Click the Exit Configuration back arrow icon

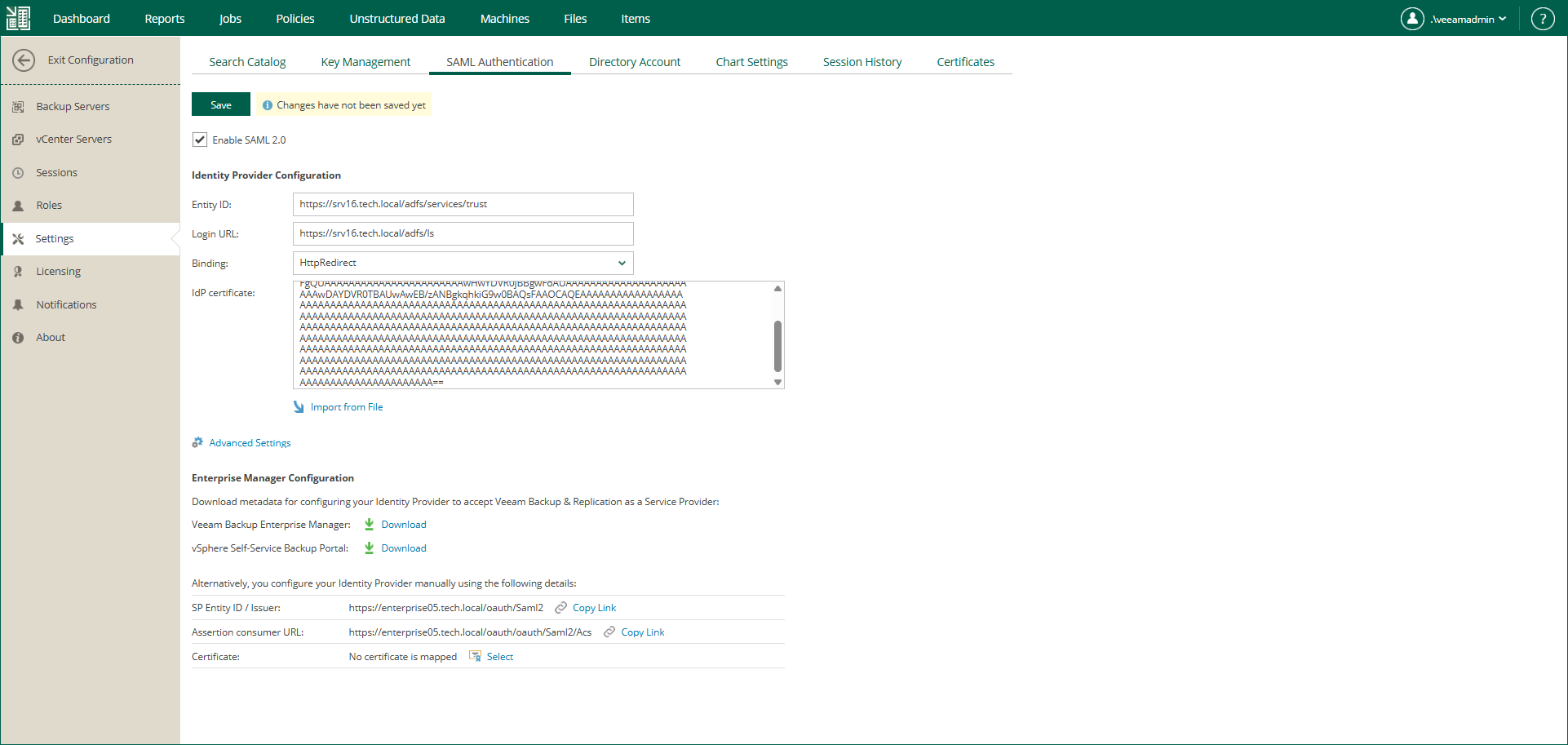point(24,60)
